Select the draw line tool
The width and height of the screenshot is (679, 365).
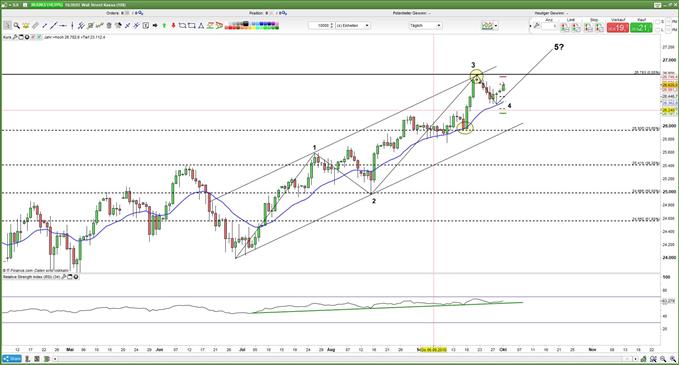[x=53, y=26]
